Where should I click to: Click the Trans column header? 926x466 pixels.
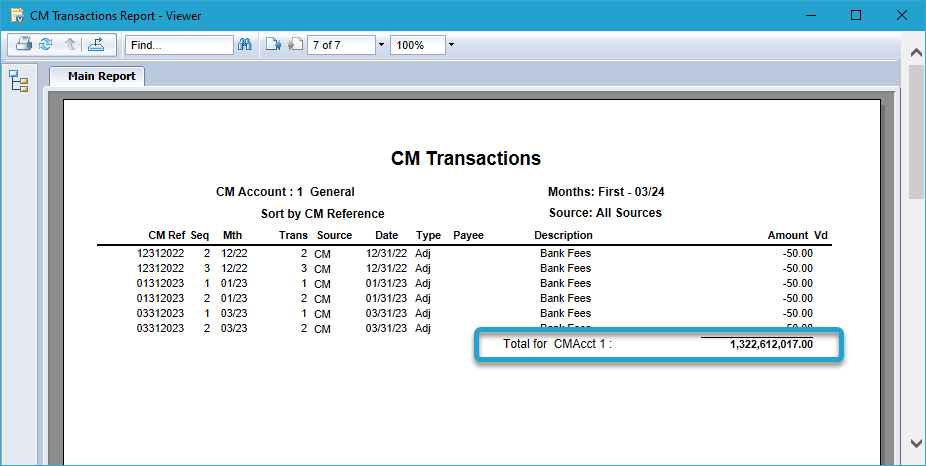pos(294,235)
